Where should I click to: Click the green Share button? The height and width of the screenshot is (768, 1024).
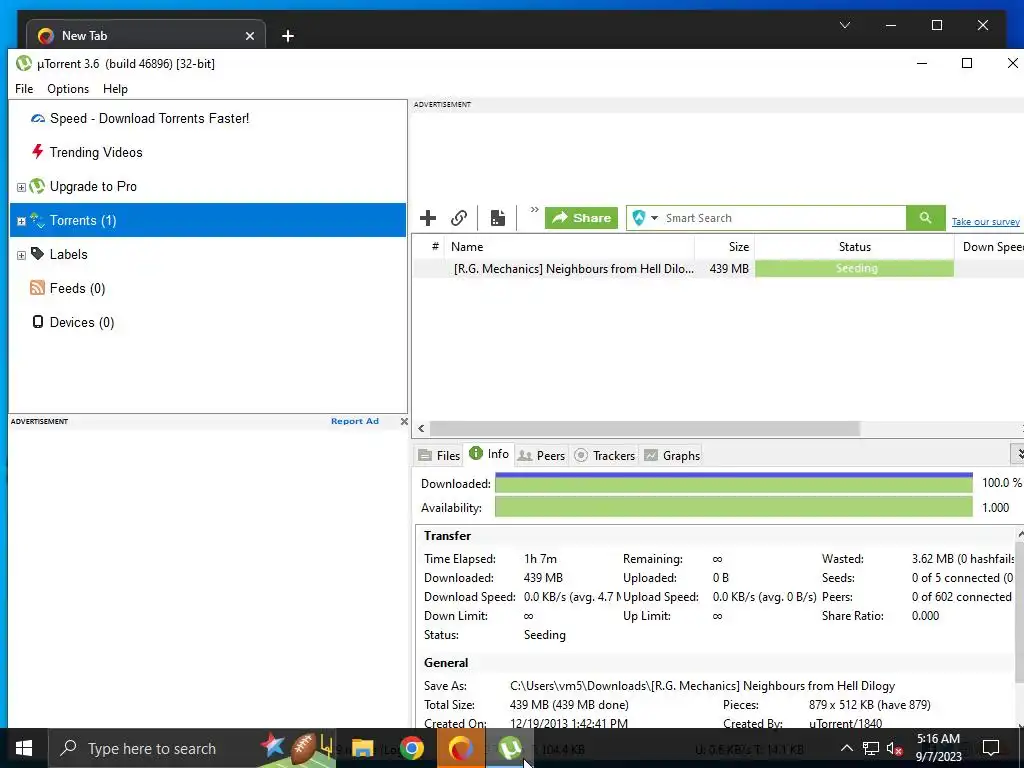click(581, 218)
